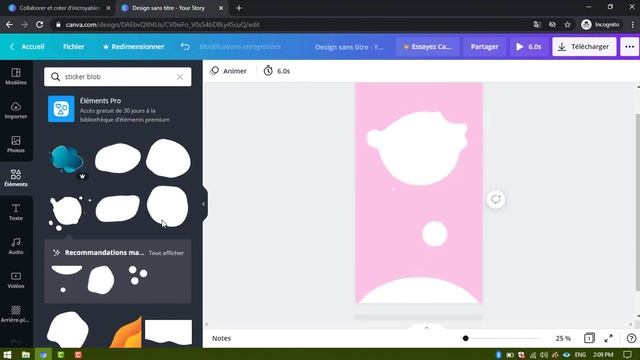This screenshot has height=360, width=640.
Task: Open the Incognito profile indicator
Action: tap(600, 24)
